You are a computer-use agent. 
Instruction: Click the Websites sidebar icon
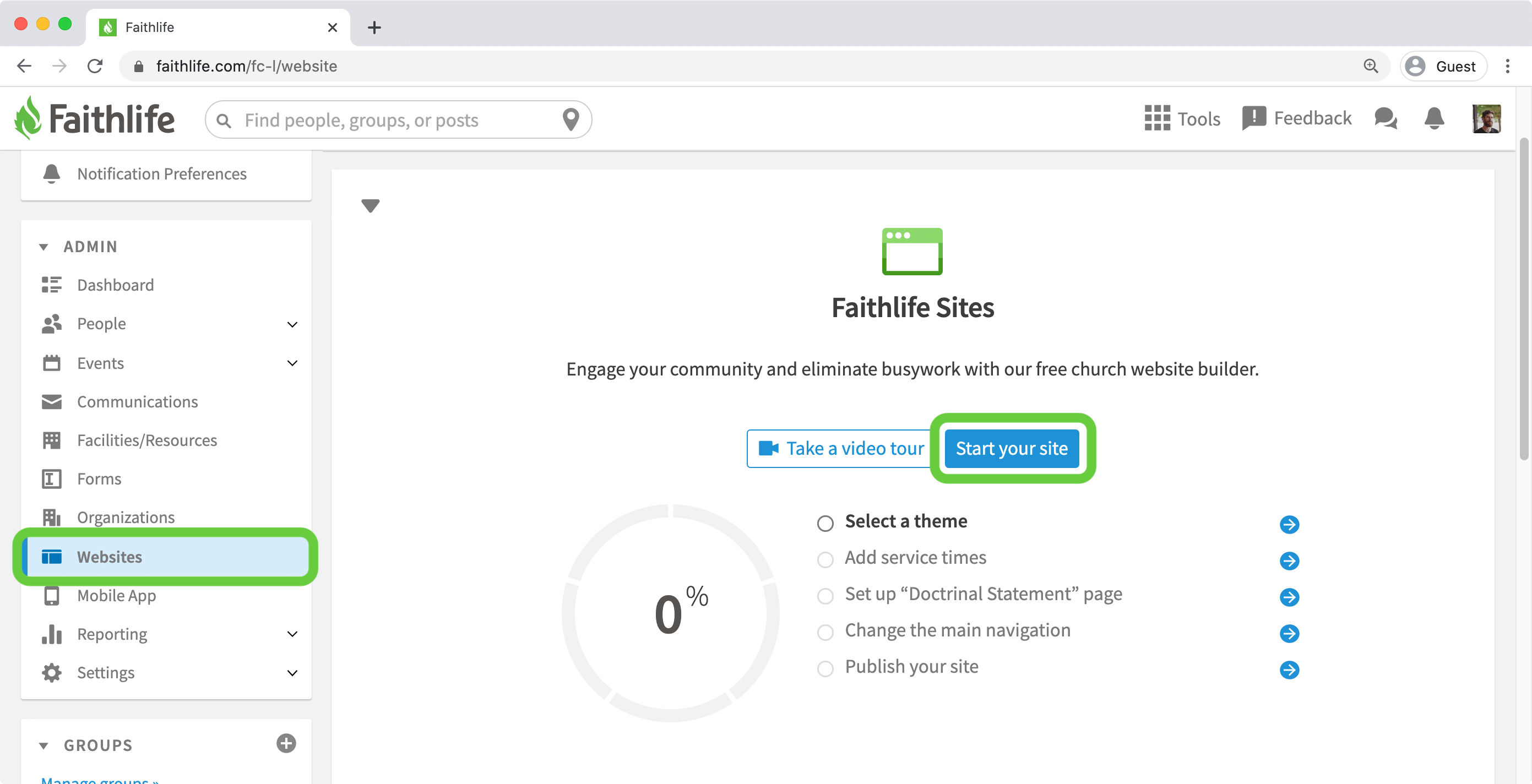(52, 557)
